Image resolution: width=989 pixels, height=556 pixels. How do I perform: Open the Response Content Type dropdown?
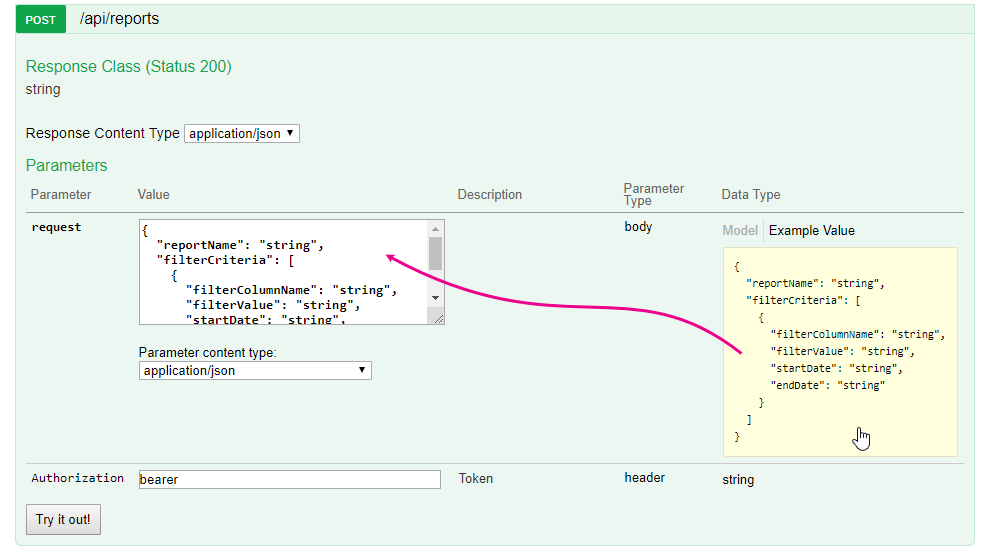[242, 134]
